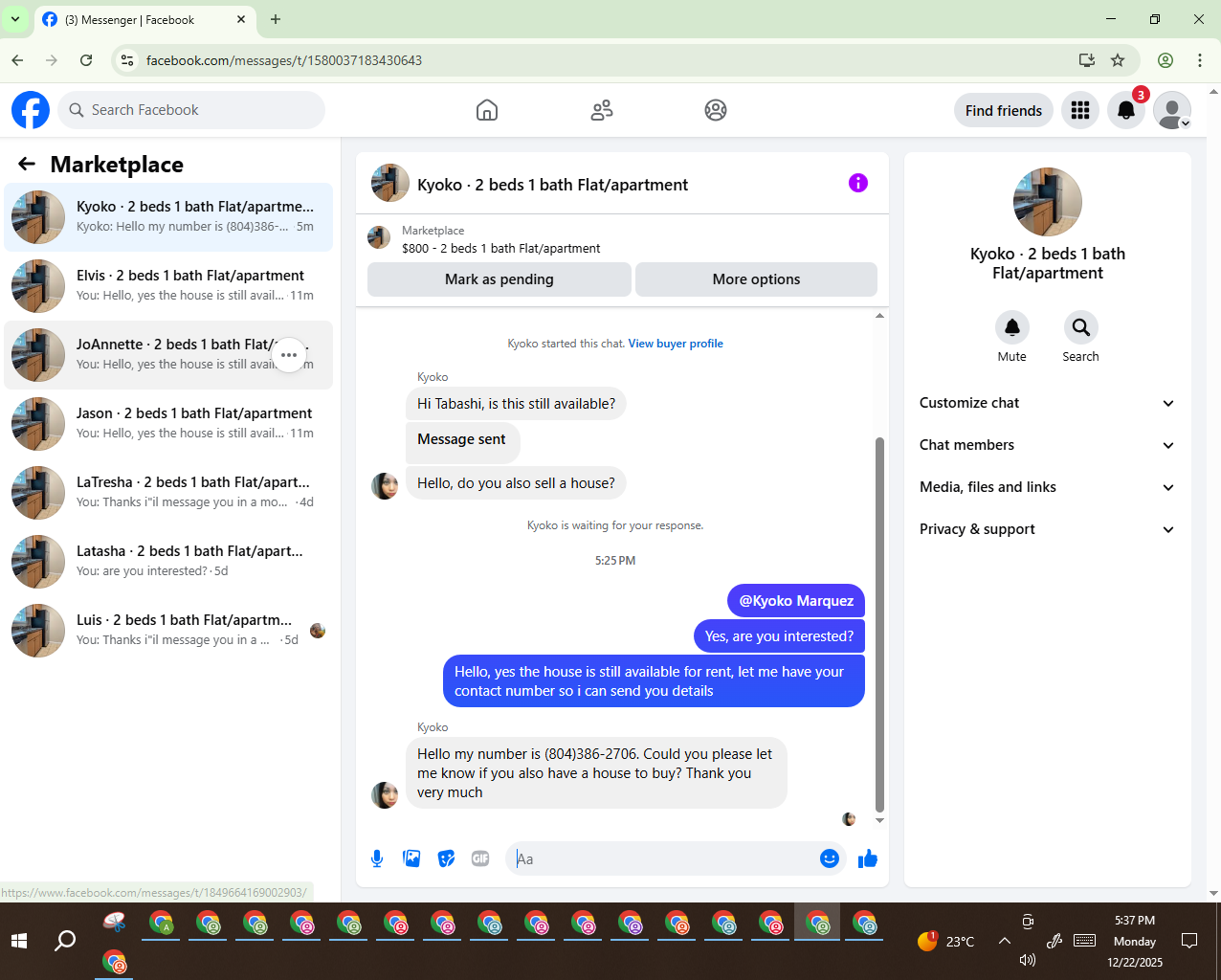Go back using the Marketplace back arrow

point(27,165)
